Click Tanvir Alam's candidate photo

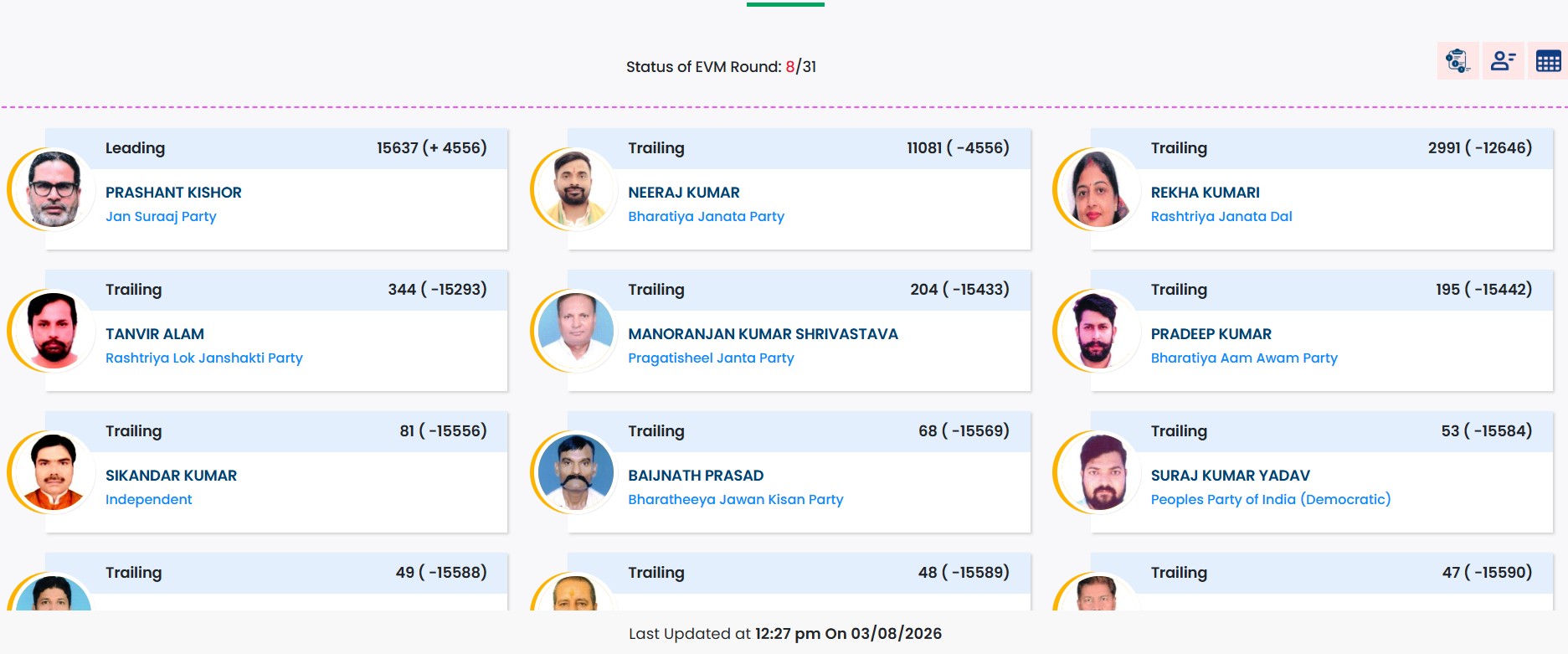coord(54,331)
